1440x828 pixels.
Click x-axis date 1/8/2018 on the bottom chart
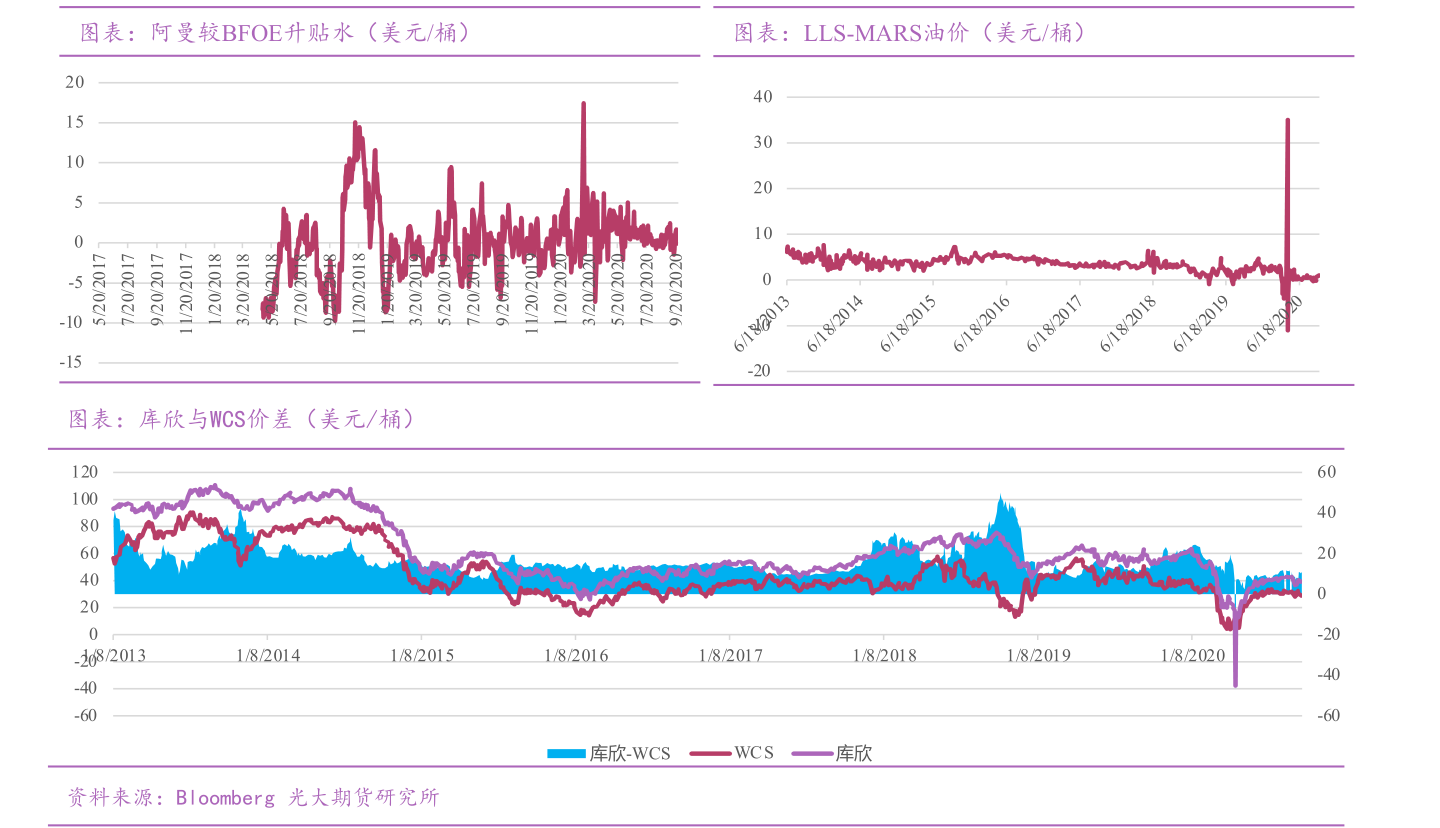[884, 655]
